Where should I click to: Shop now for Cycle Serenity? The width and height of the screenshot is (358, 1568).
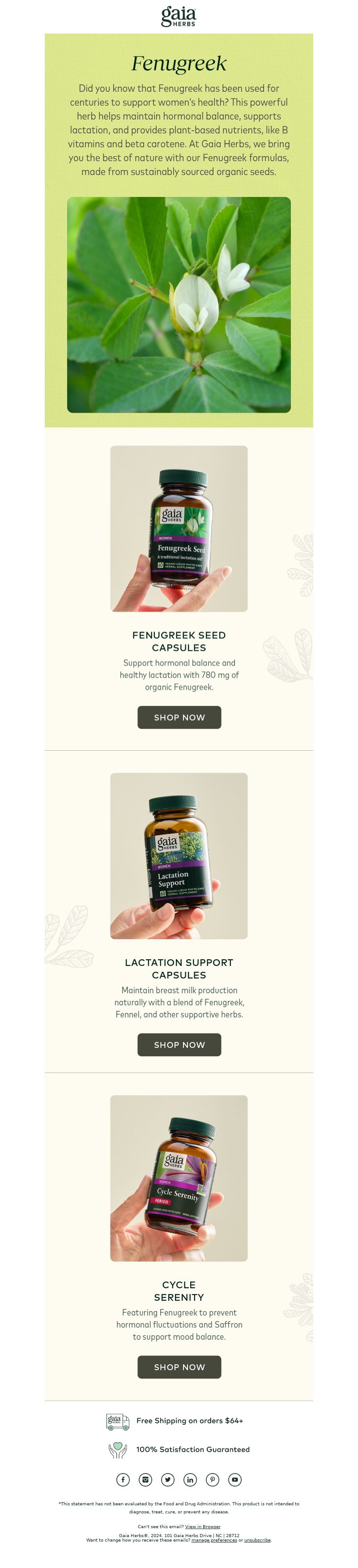point(179,1367)
